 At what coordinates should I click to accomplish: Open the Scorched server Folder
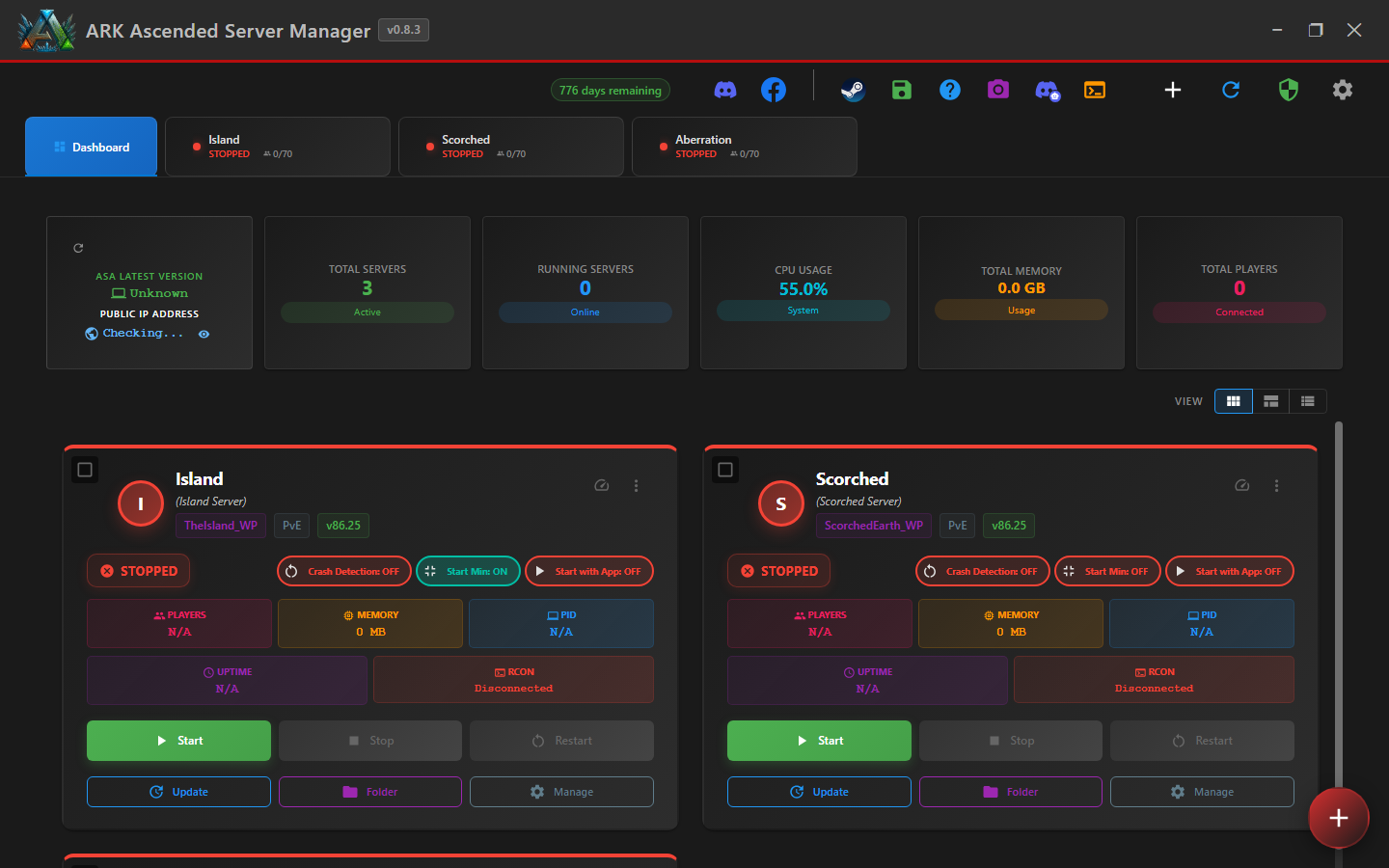click(1011, 792)
